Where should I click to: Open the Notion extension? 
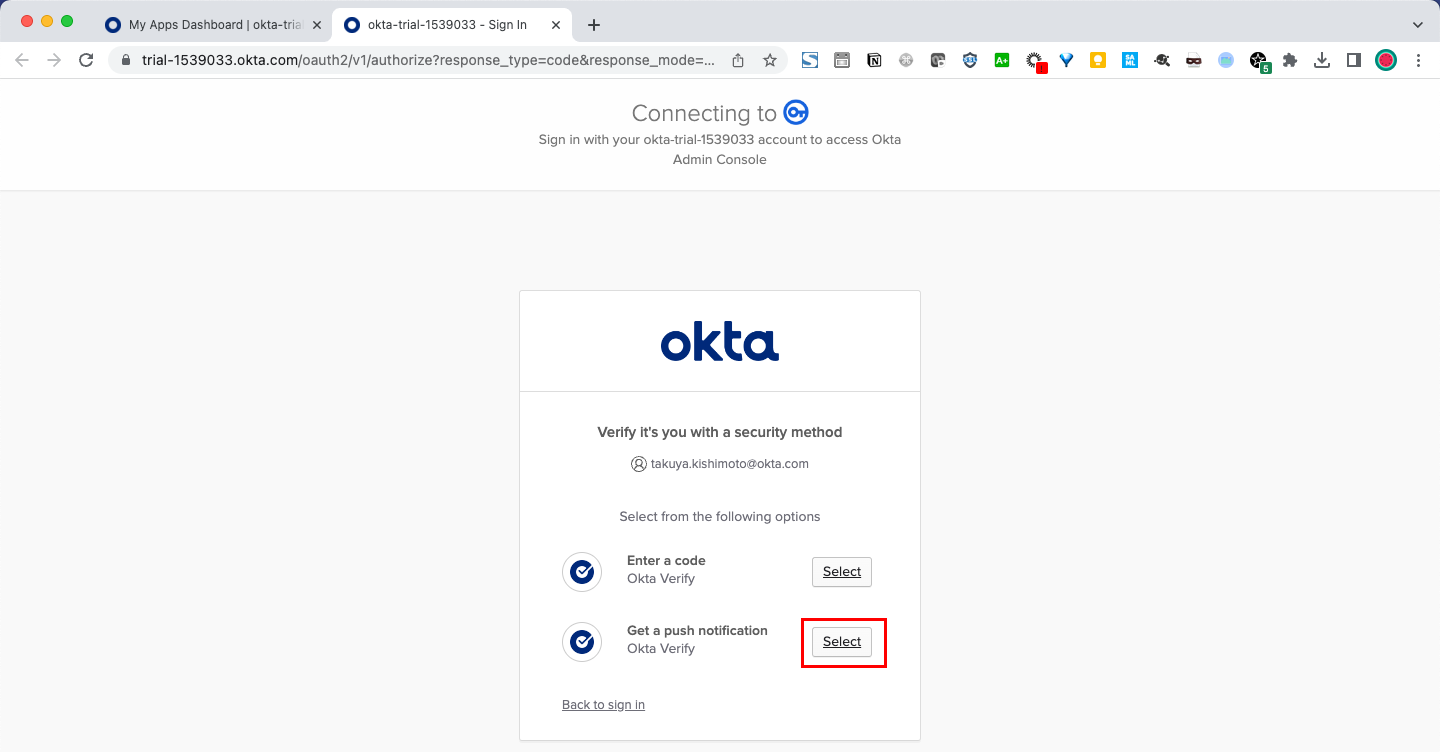(x=874, y=60)
